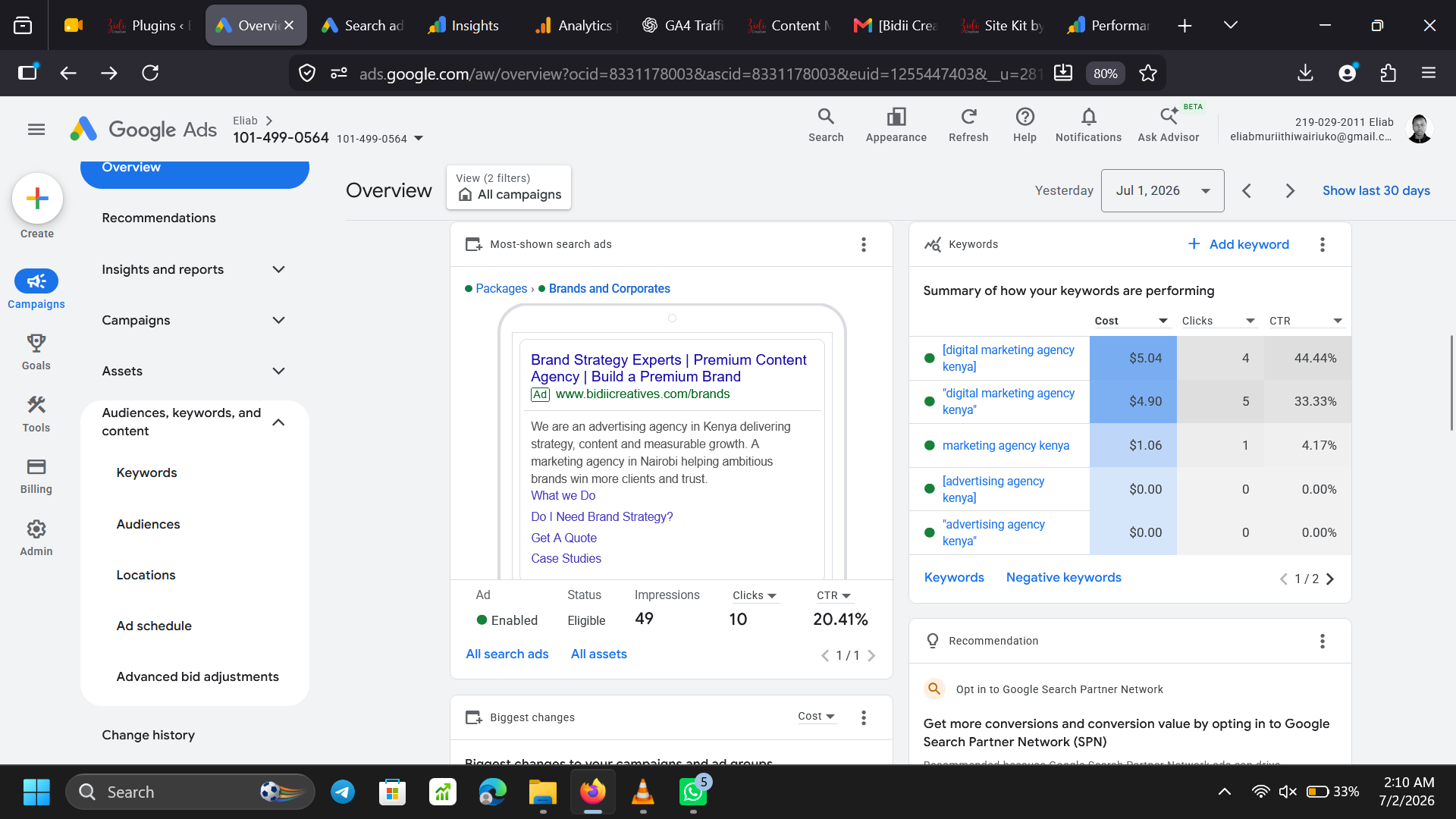Open Billing card icon
The height and width of the screenshot is (819, 1456).
(x=36, y=476)
